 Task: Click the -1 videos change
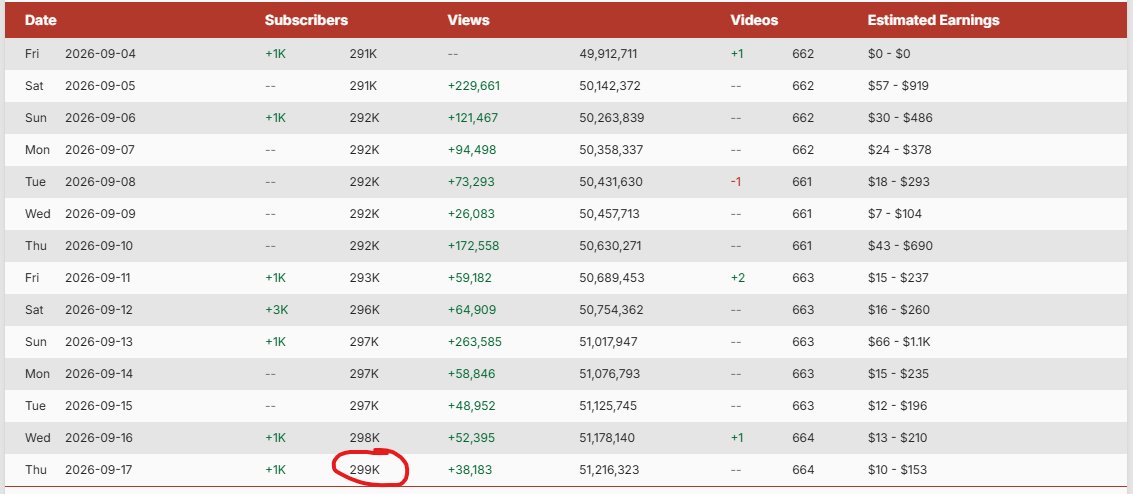pos(736,182)
